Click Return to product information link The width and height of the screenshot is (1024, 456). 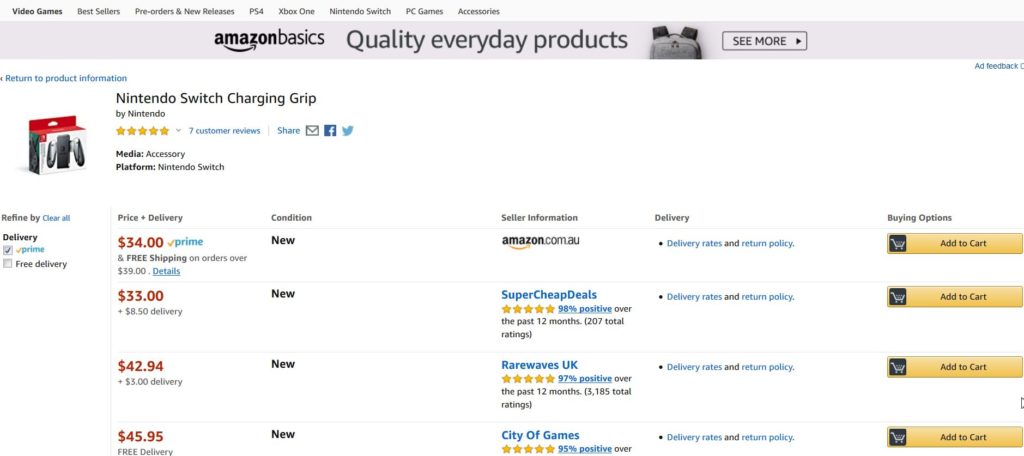[65, 78]
